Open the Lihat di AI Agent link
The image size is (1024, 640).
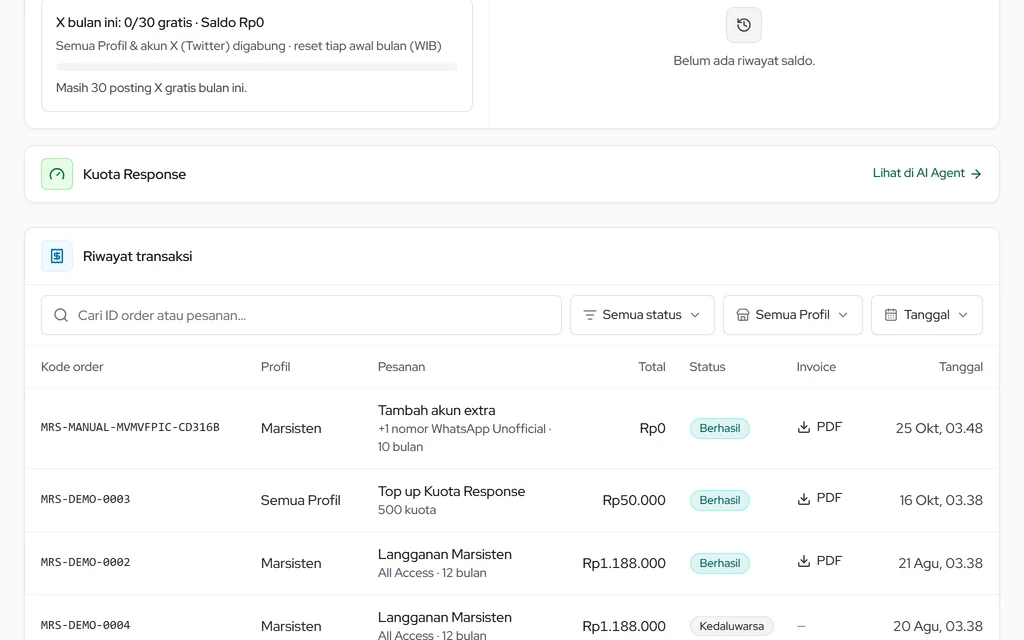point(927,173)
